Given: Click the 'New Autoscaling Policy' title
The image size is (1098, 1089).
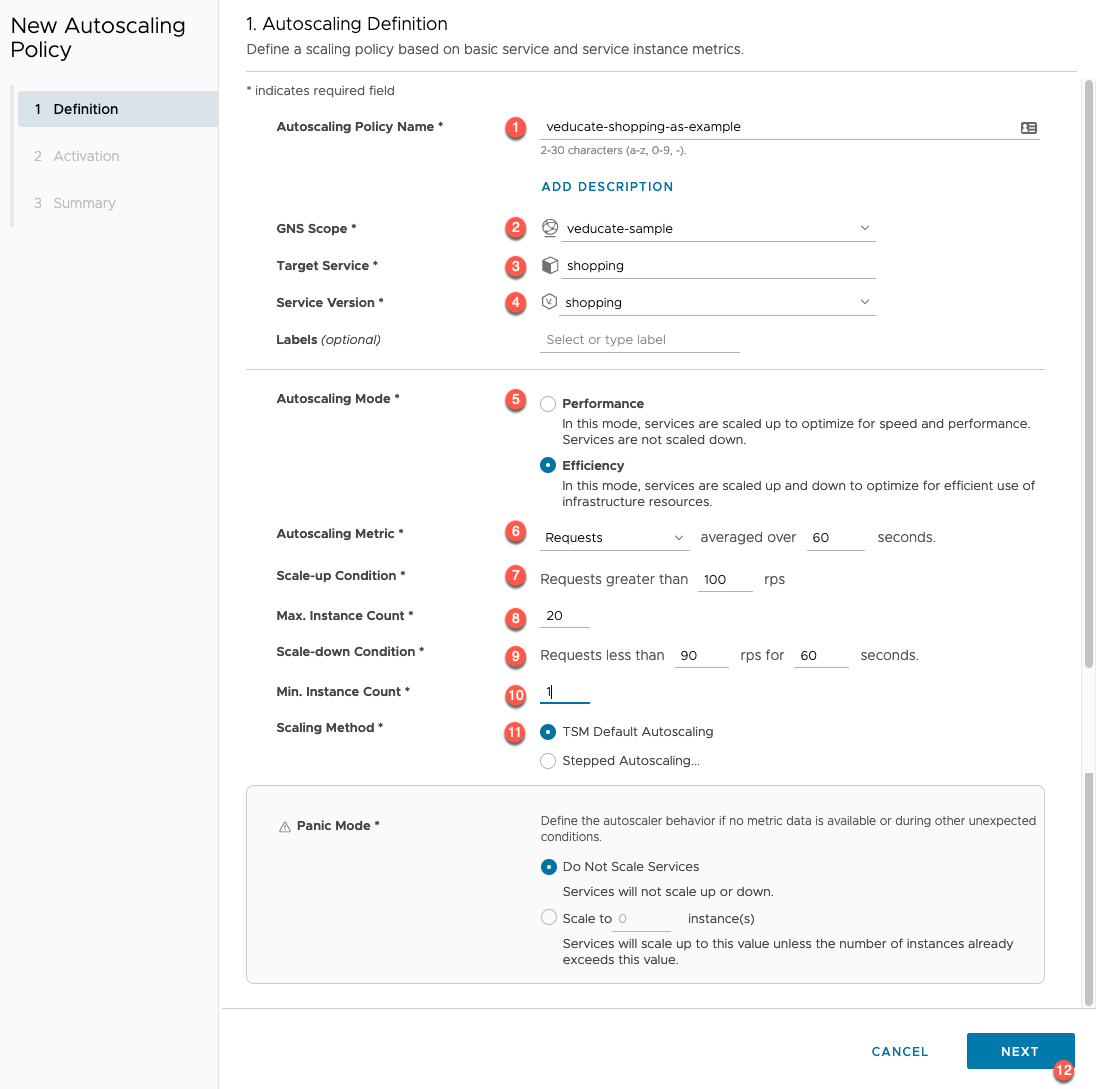Looking at the screenshot, I should click(98, 37).
